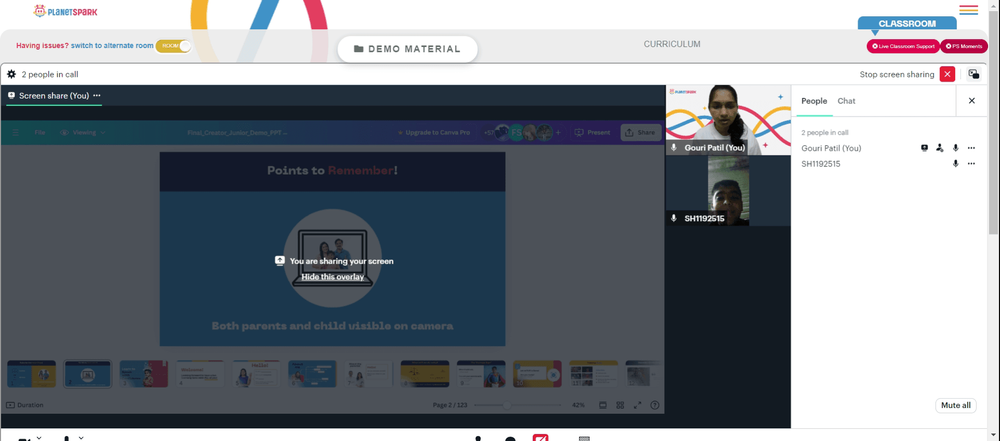Screen dimensions: 1000x441
Task: Click the Canva Share button
Action: (x=640, y=133)
